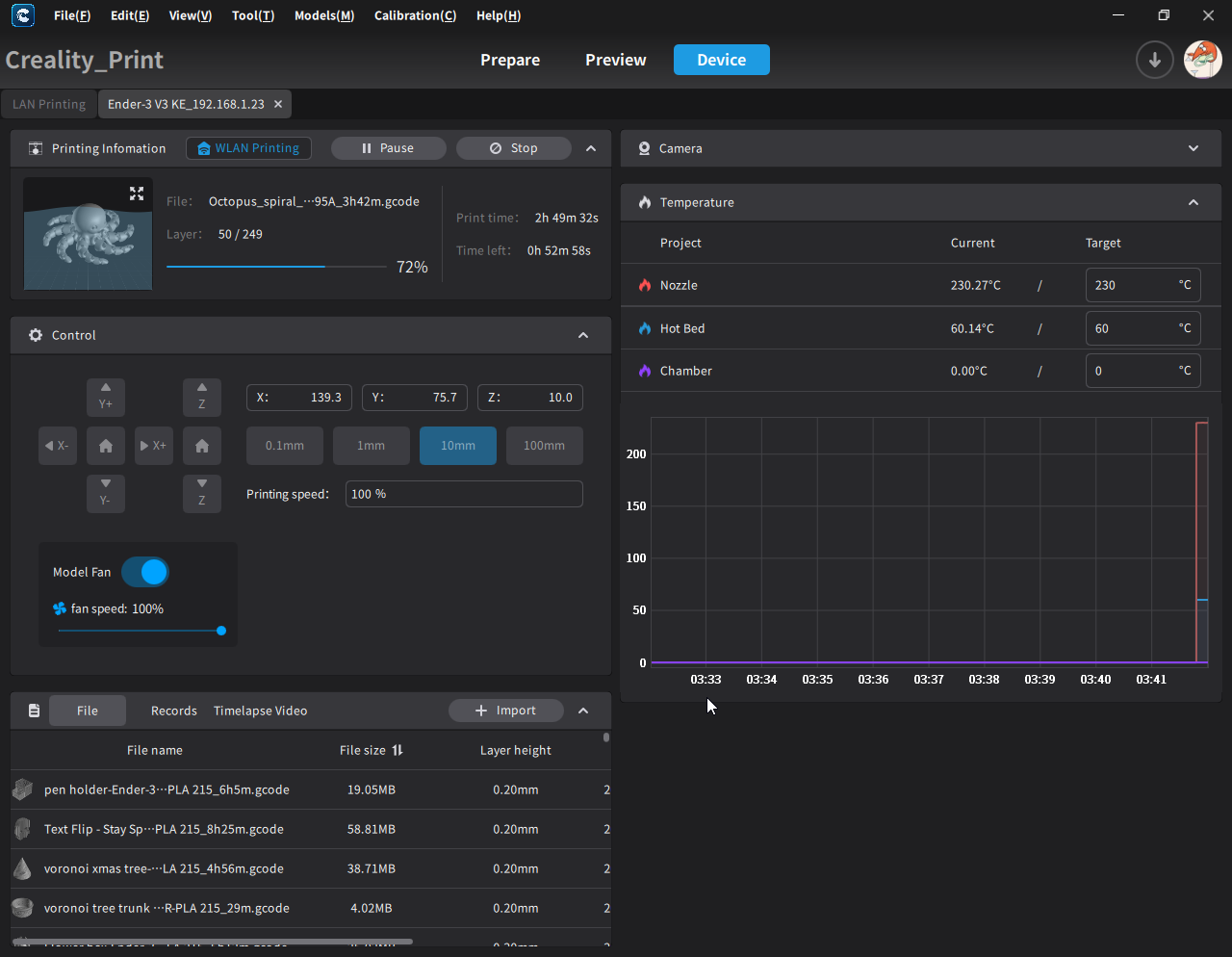Select 100mm step size
This screenshot has width=1232, height=957.
point(545,446)
